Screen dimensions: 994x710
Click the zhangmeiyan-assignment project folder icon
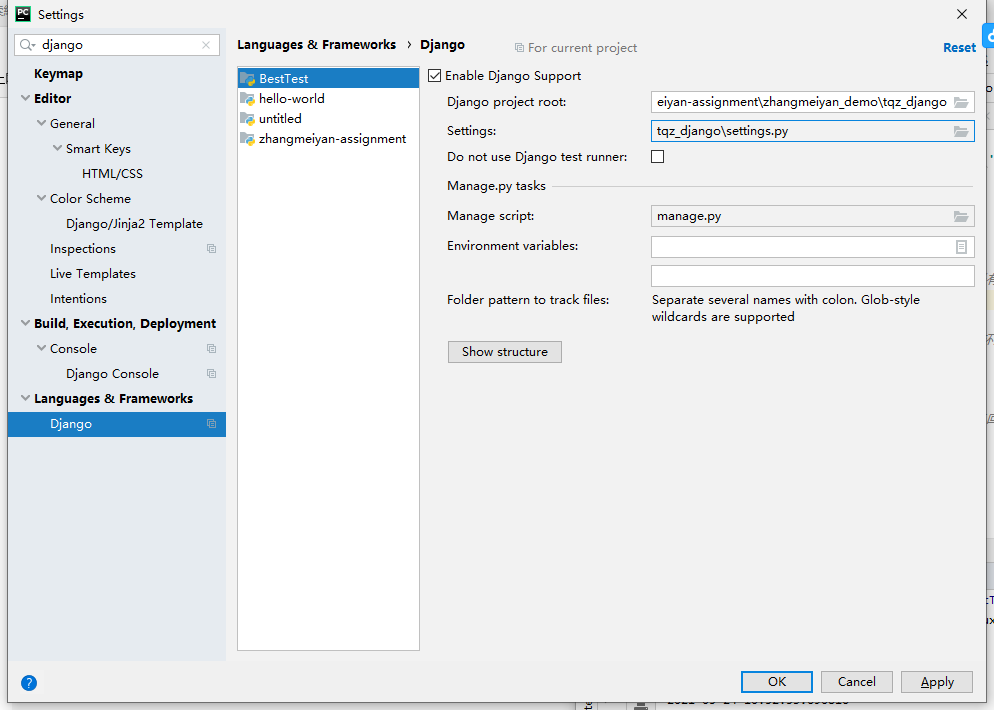point(247,139)
